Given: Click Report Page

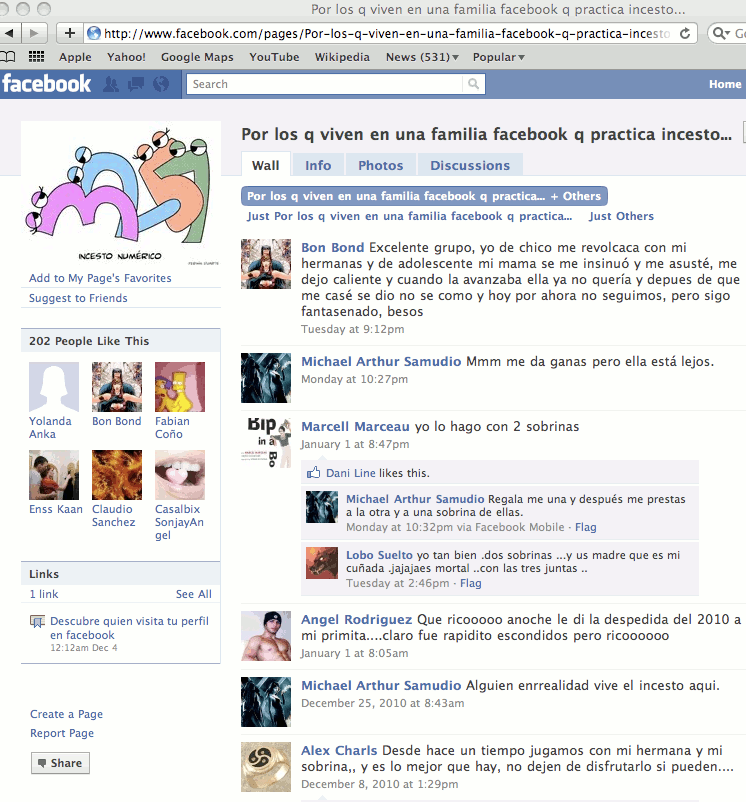Looking at the screenshot, I should (62, 733).
